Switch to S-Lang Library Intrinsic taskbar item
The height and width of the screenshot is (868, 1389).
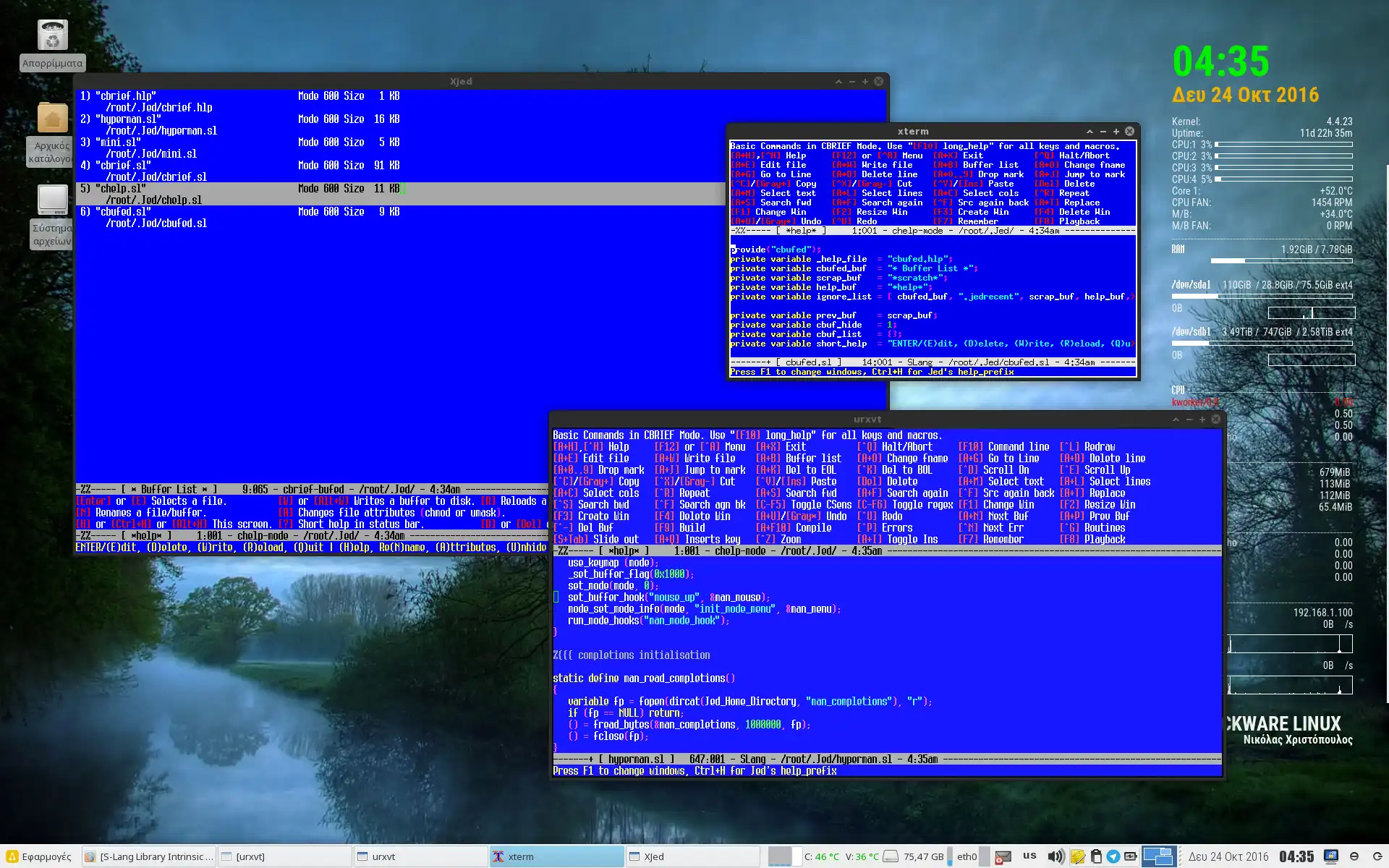coord(148,856)
